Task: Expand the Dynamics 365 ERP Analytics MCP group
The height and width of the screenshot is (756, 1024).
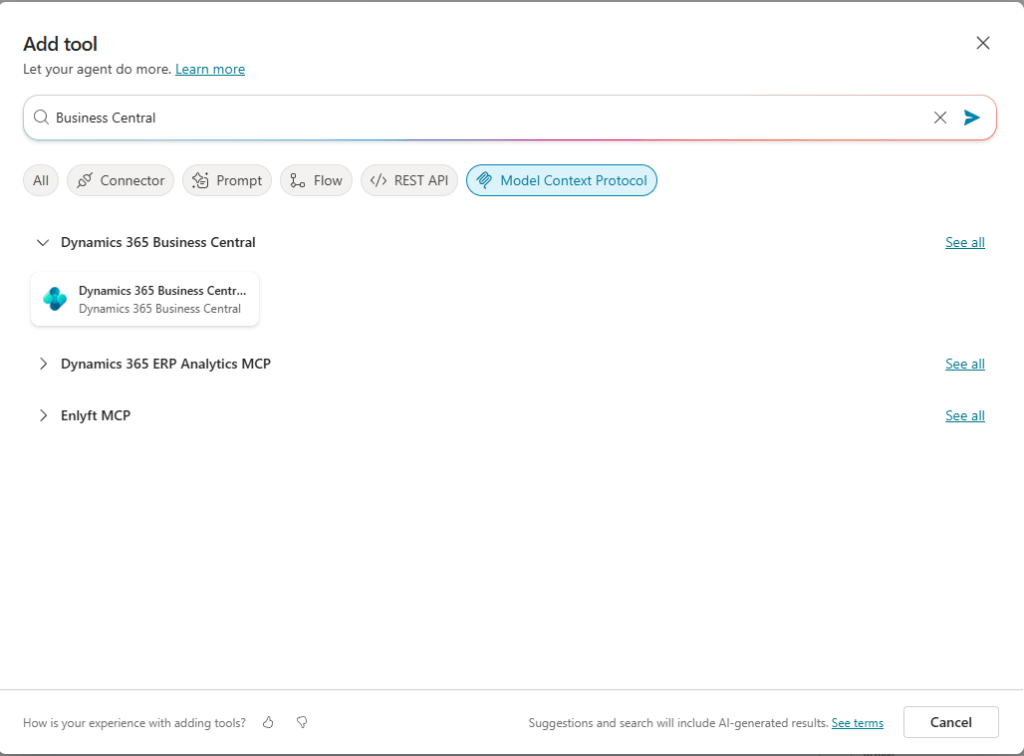Action: coord(43,364)
